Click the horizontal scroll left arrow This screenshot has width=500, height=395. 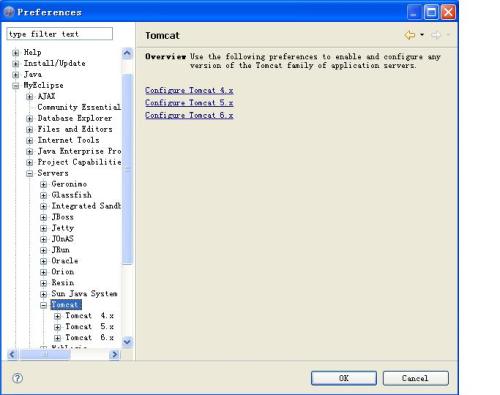click(12, 354)
